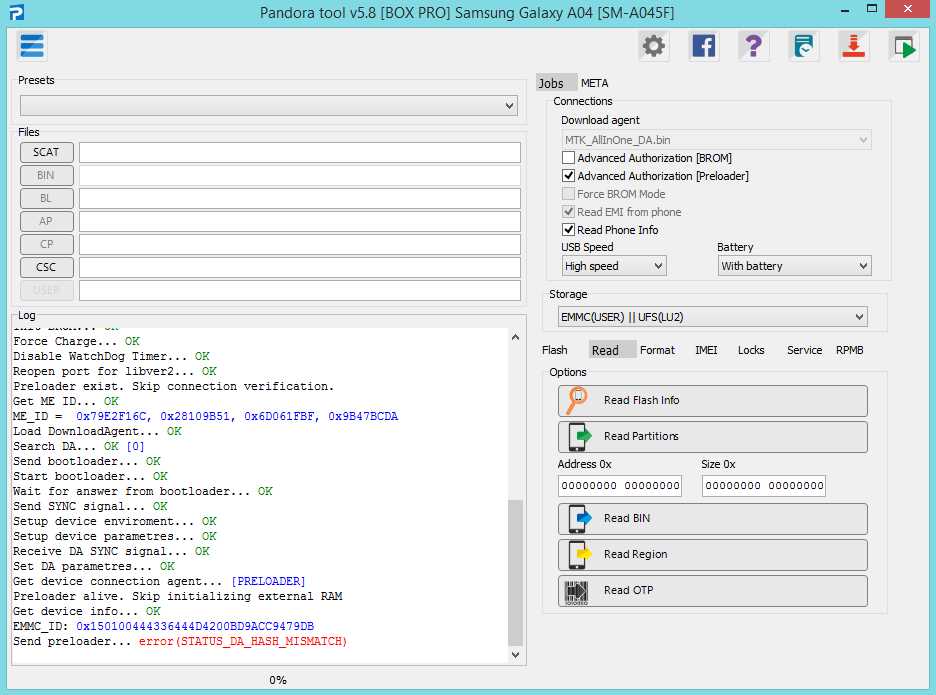Open Download agent MTK_AllInOne_DA.bin dropdown
The height and width of the screenshot is (695, 936).
(716, 140)
